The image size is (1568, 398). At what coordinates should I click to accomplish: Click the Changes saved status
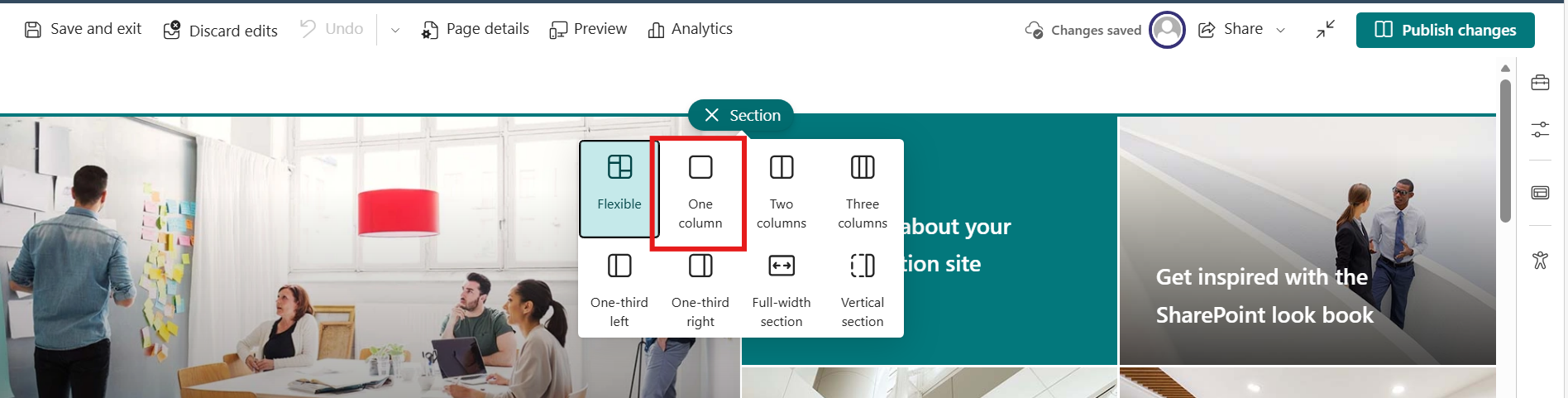pyautogui.click(x=1083, y=31)
